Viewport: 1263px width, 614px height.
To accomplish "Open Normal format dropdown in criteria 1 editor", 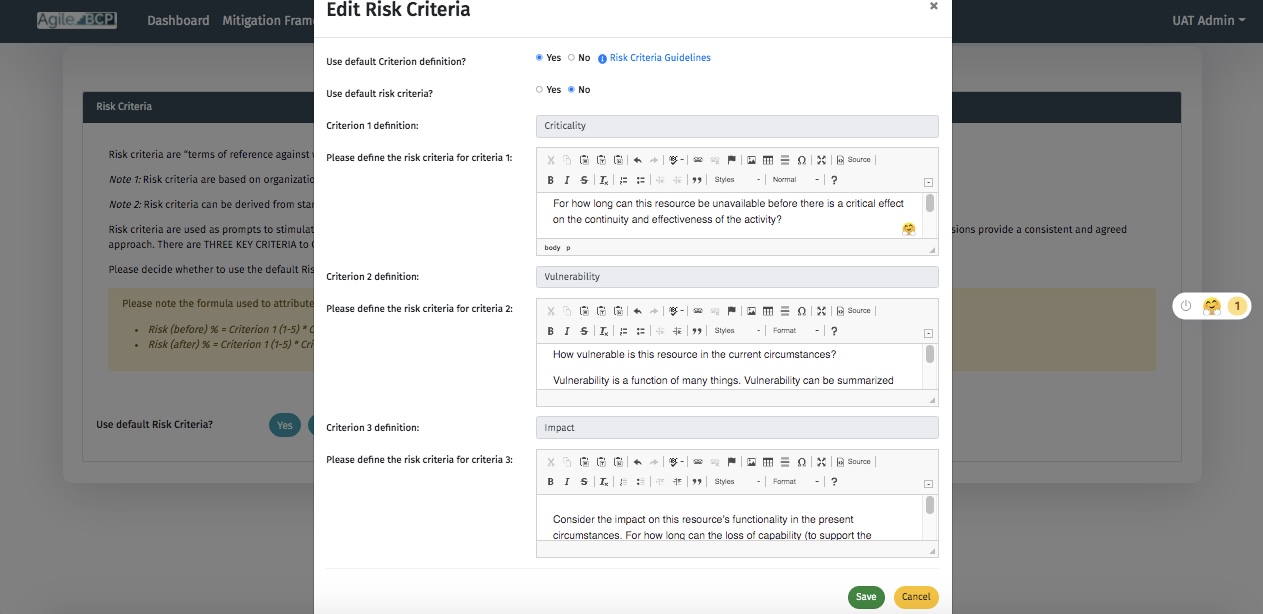I will pos(796,180).
